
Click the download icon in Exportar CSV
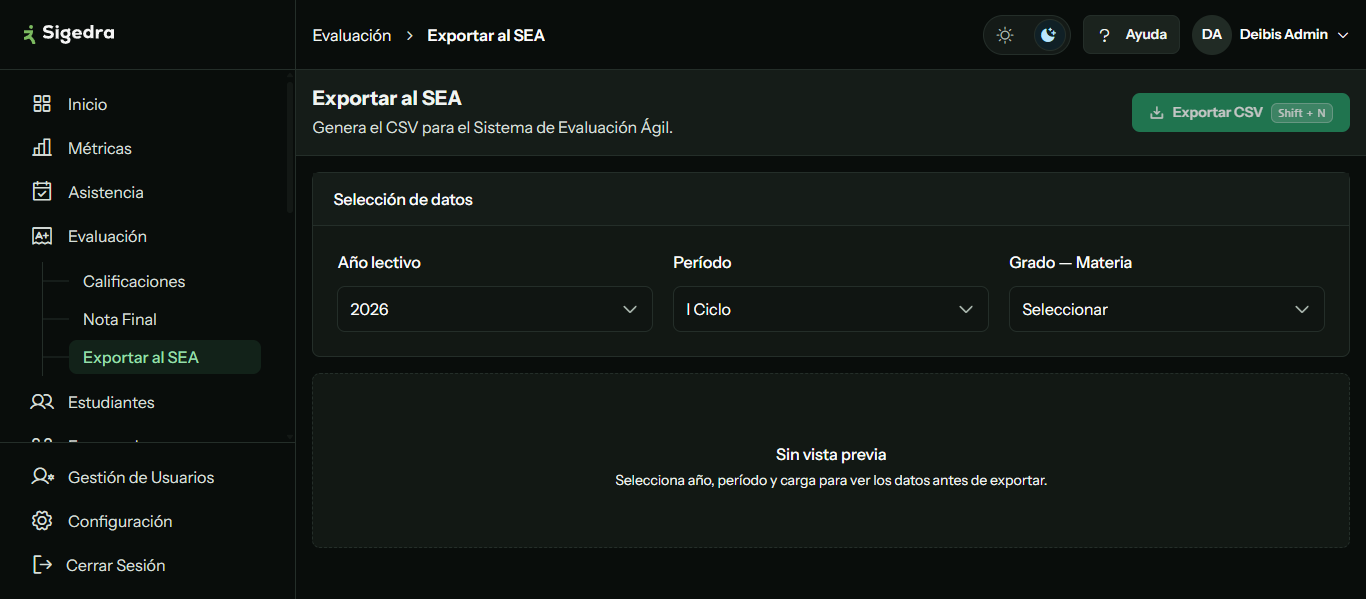coord(1157,113)
